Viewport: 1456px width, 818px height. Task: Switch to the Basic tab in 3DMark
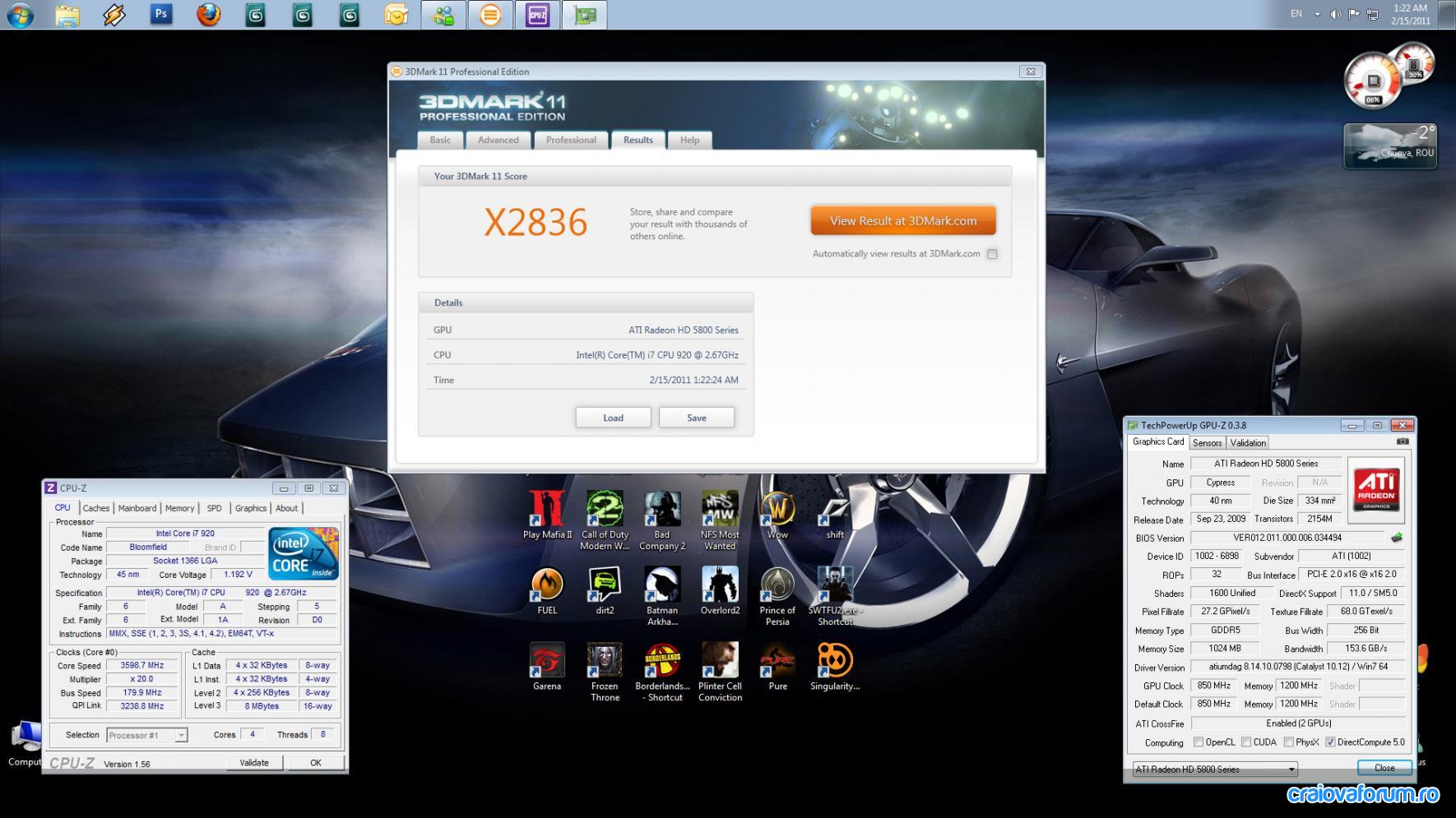(x=440, y=140)
